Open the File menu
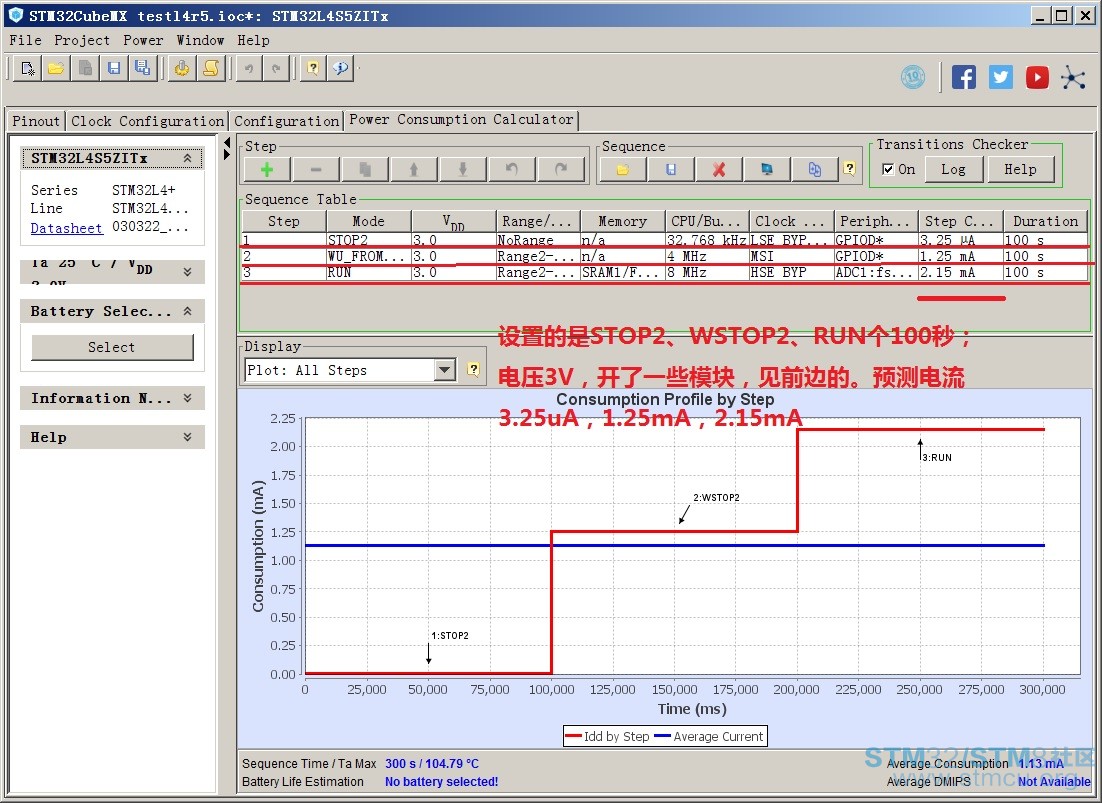Image resolution: width=1102 pixels, height=803 pixels. pos(25,40)
